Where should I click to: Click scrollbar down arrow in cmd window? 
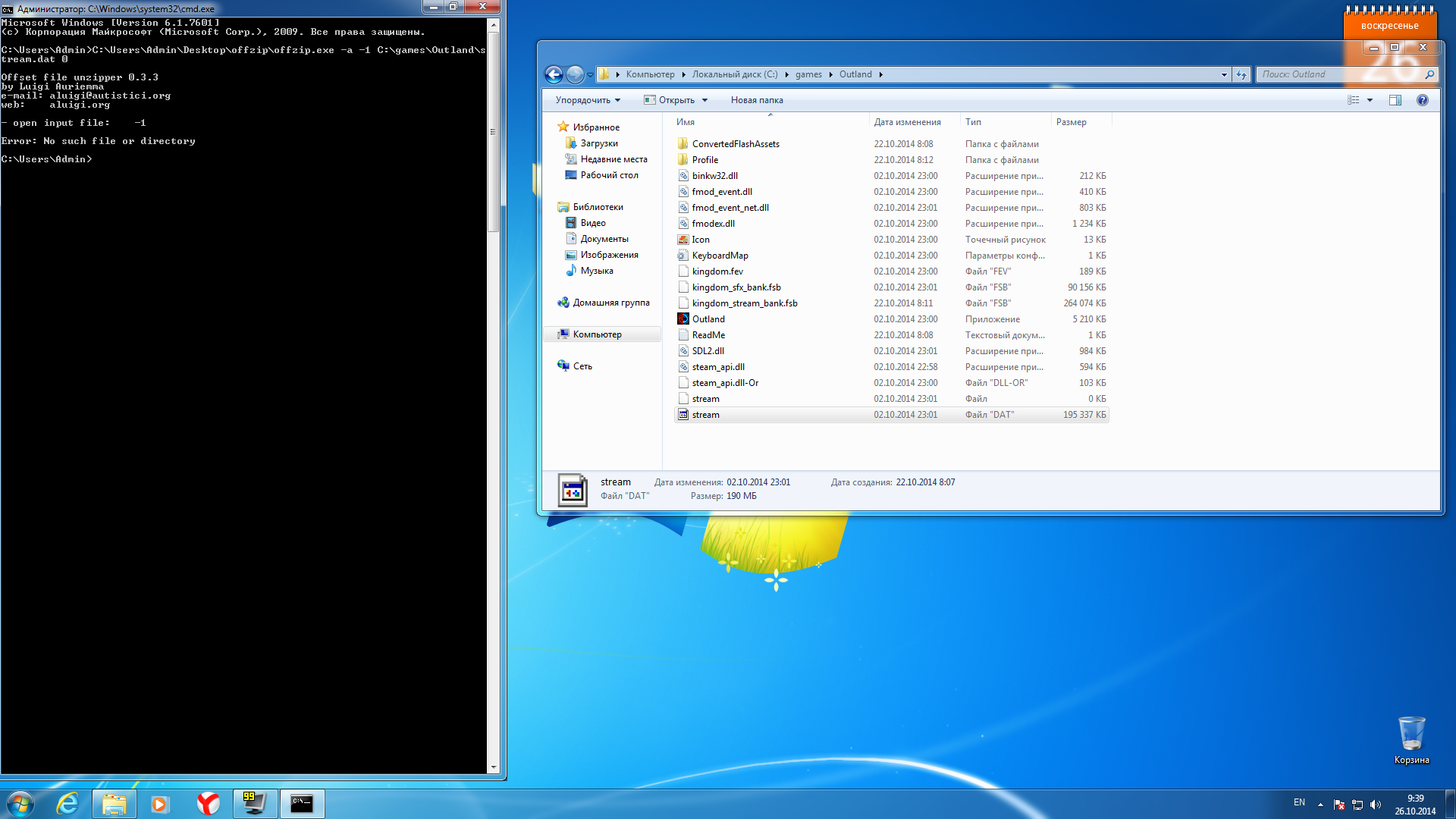(494, 767)
